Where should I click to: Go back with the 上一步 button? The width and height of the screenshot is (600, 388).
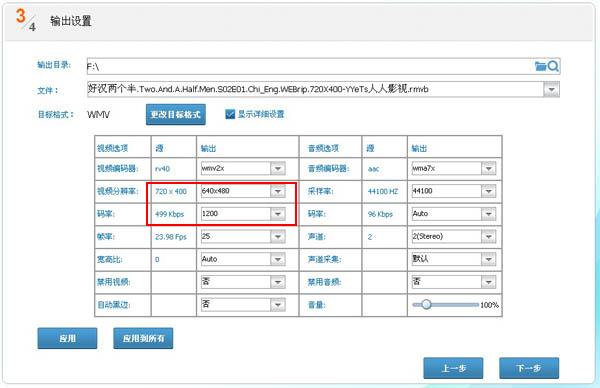453,368
